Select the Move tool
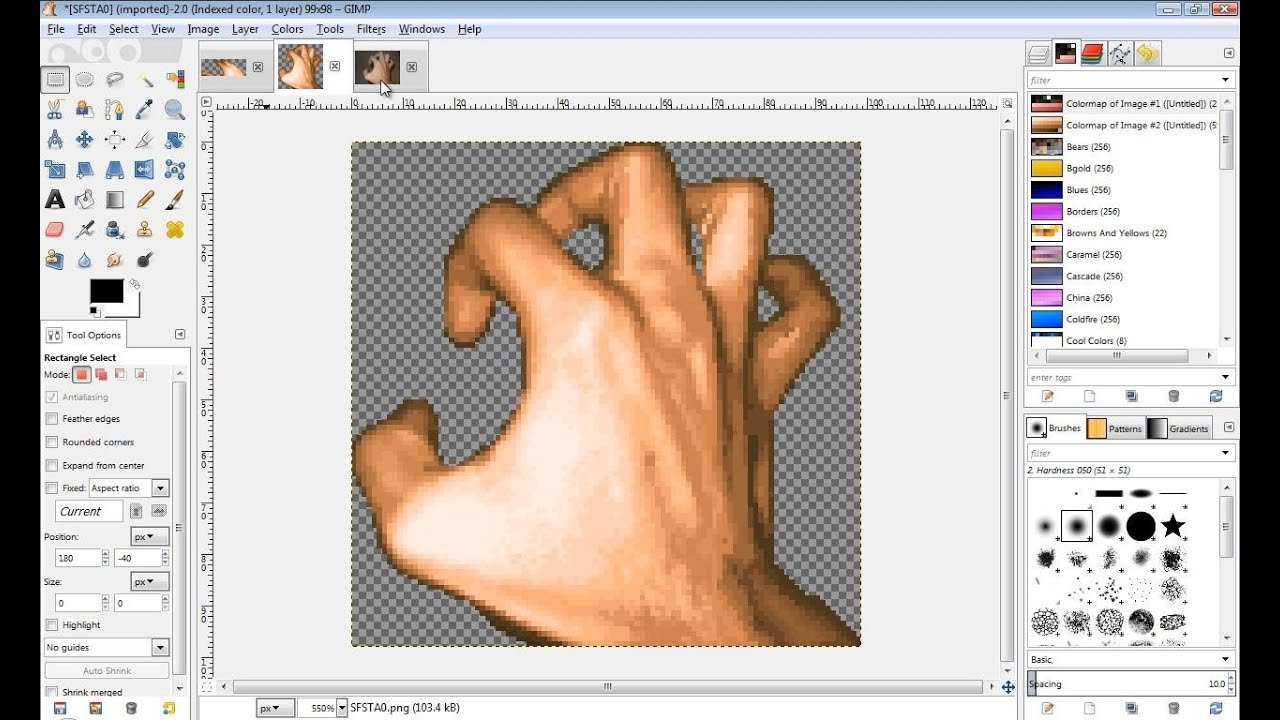The image size is (1280, 720). 85,140
